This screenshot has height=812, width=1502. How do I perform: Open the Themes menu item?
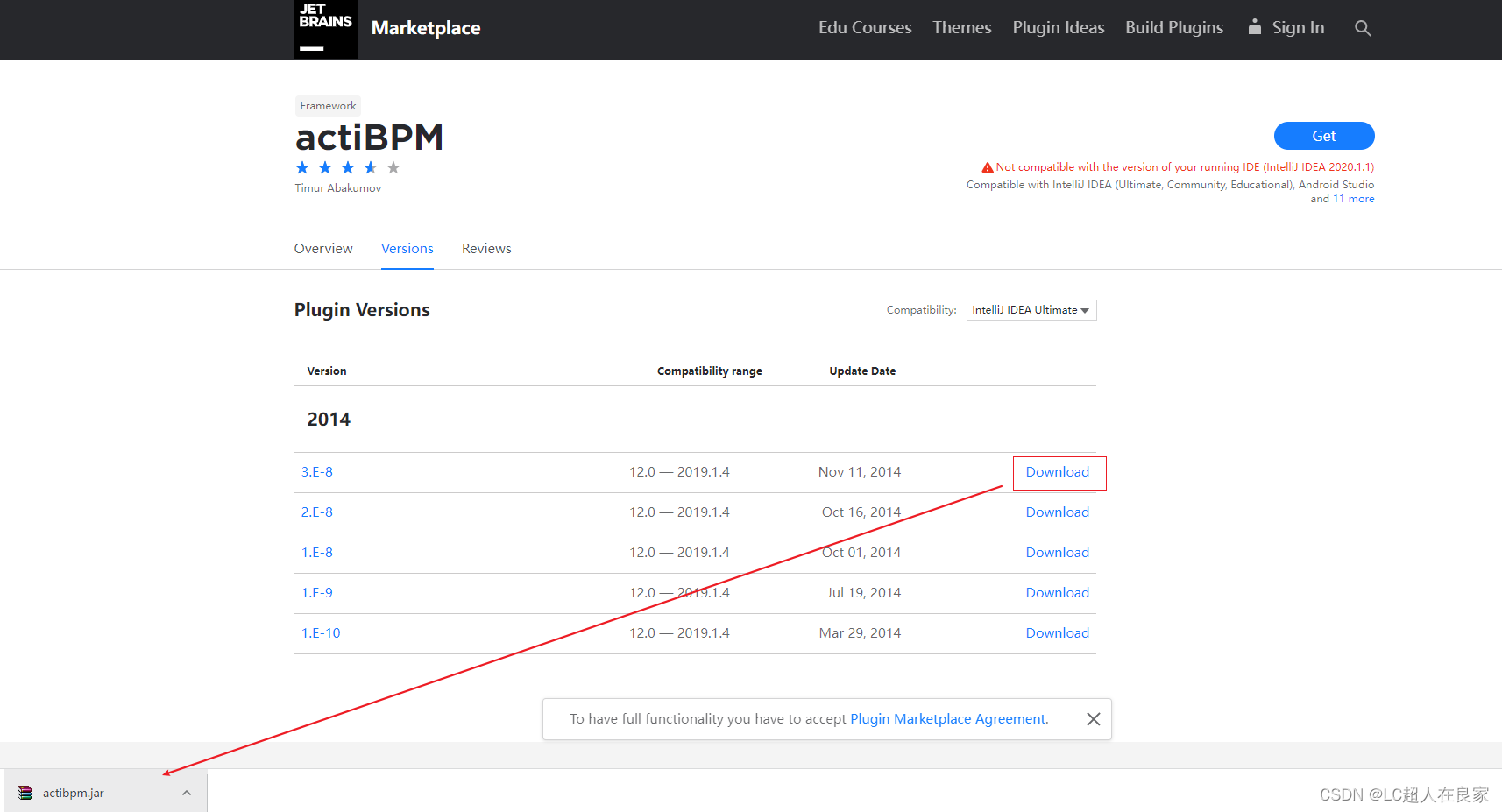(962, 28)
